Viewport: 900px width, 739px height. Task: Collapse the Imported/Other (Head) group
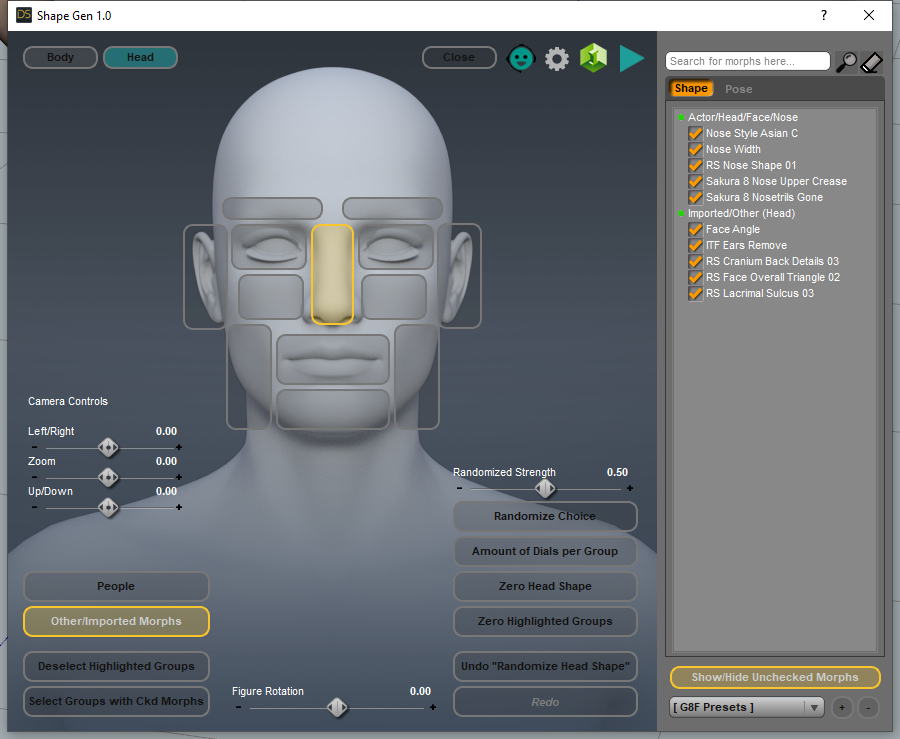[681, 213]
